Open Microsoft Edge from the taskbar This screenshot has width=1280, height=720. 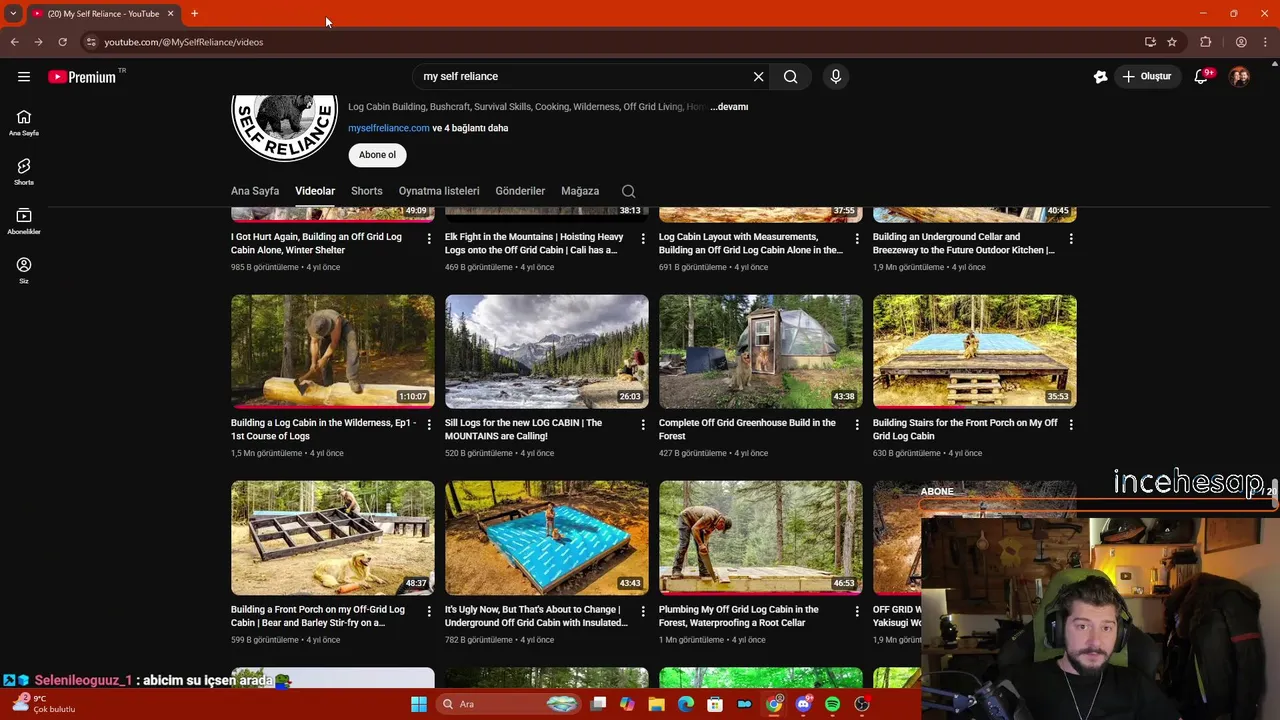pyautogui.click(x=686, y=704)
